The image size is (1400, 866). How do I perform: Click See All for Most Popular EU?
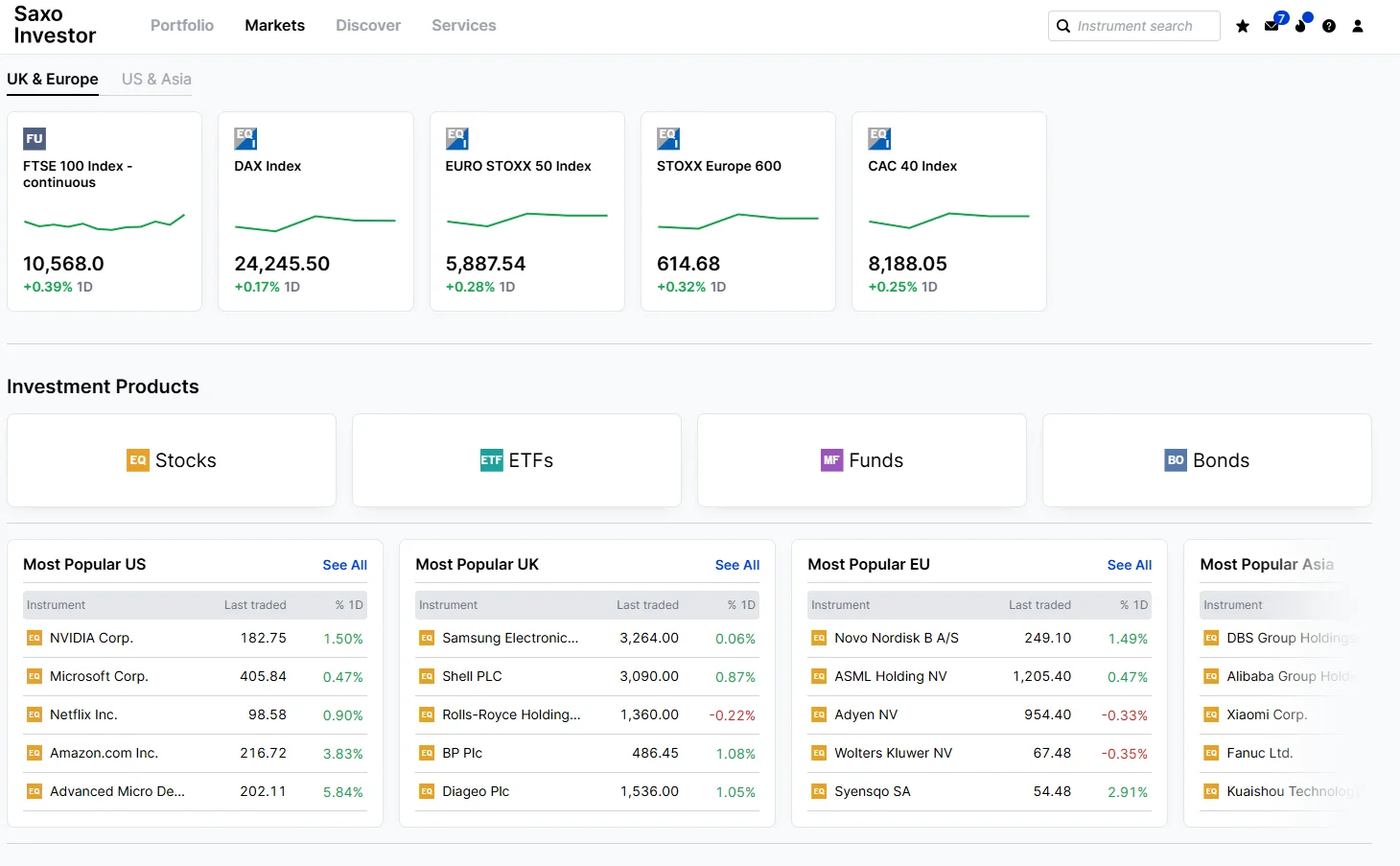[x=1129, y=565]
